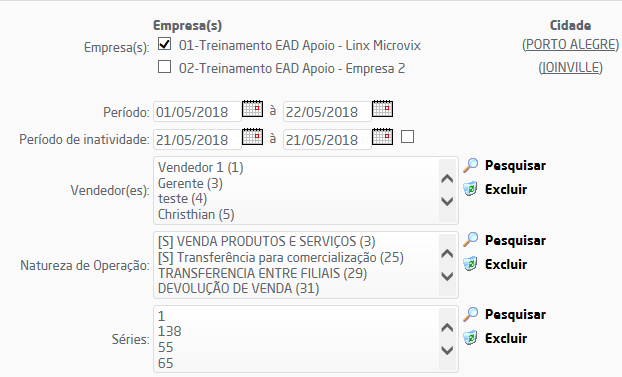This screenshot has height=377, width=622.
Task: Select Christhian (5) in Vendedor list
Action: point(196,215)
